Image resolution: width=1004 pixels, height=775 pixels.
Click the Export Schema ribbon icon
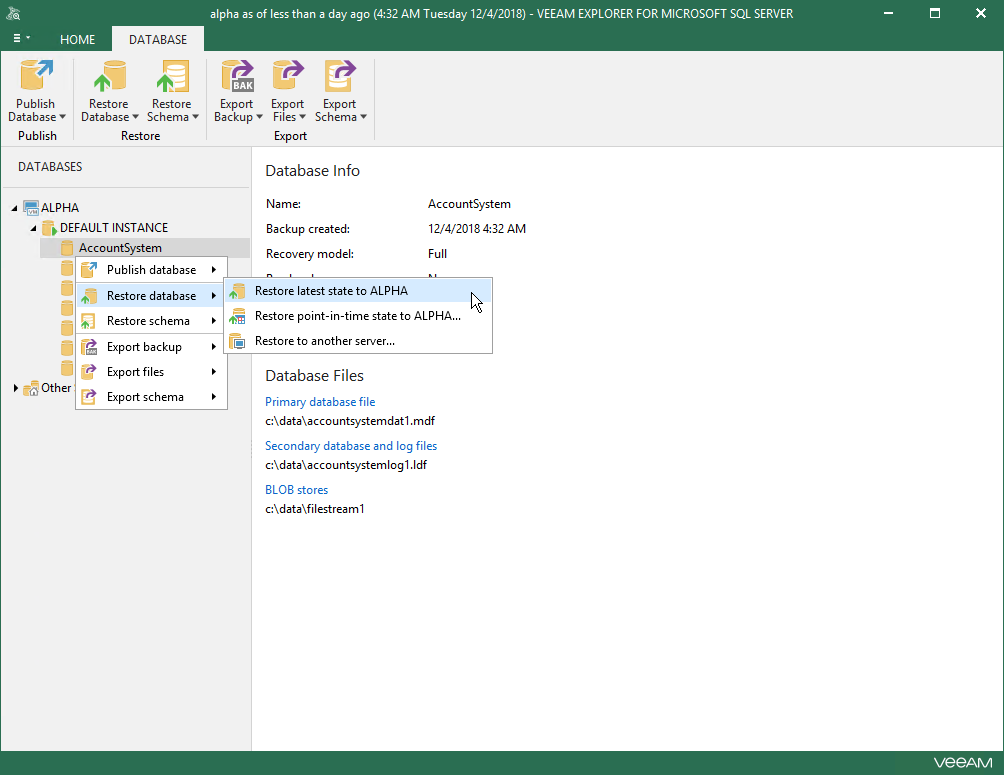[x=339, y=76]
